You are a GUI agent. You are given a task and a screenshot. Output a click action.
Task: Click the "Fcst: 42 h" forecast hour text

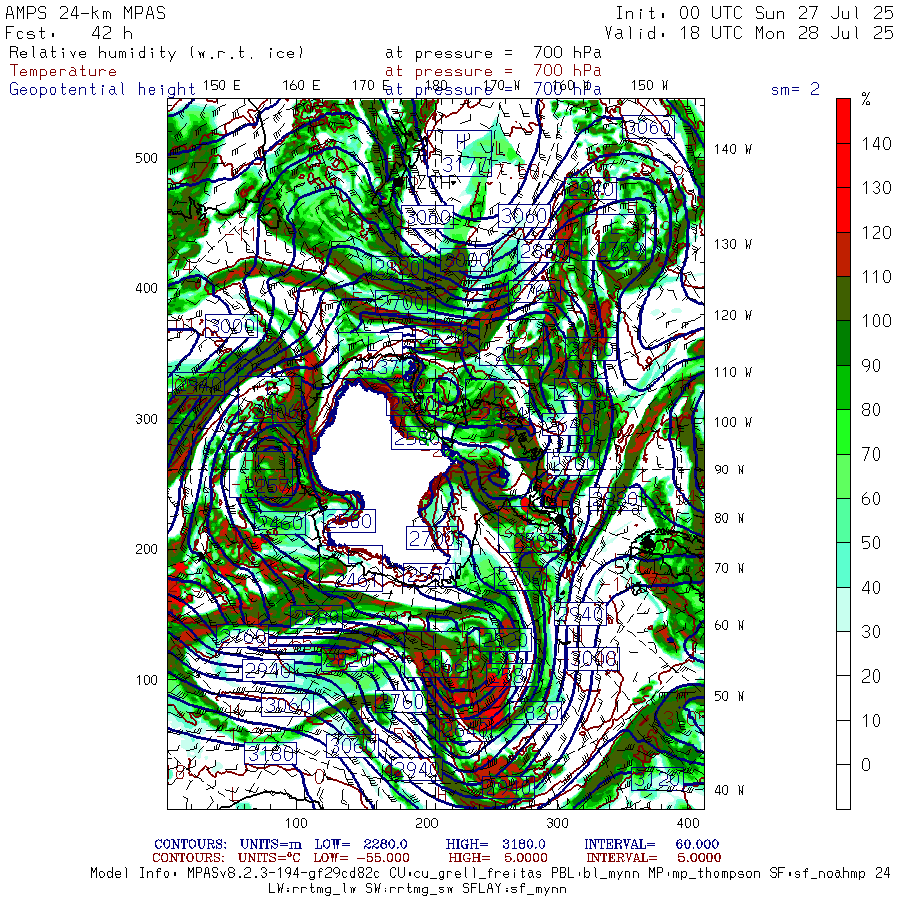point(69,33)
